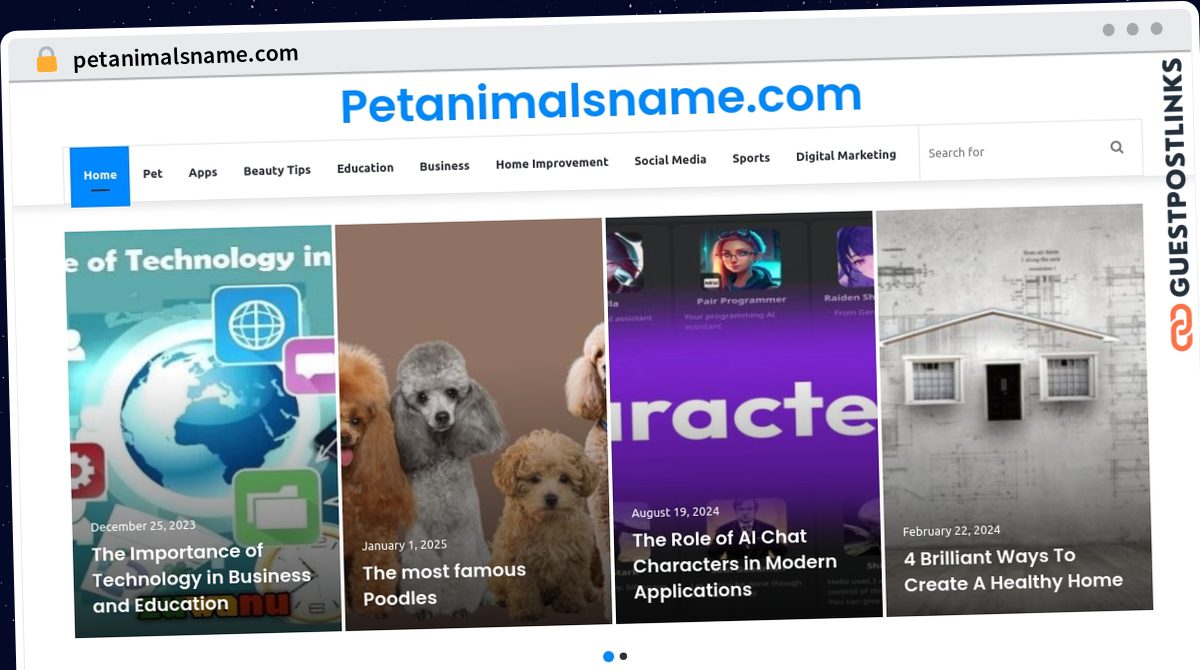Open the Digital Marketing category
The width and height of the screenshot is (1200, 670).
(x=846, y=156)
